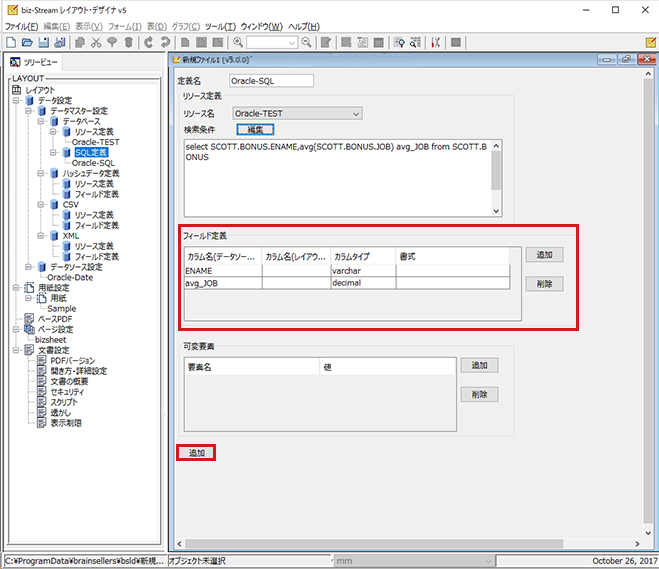Create a new file from the toolbar

11,42
